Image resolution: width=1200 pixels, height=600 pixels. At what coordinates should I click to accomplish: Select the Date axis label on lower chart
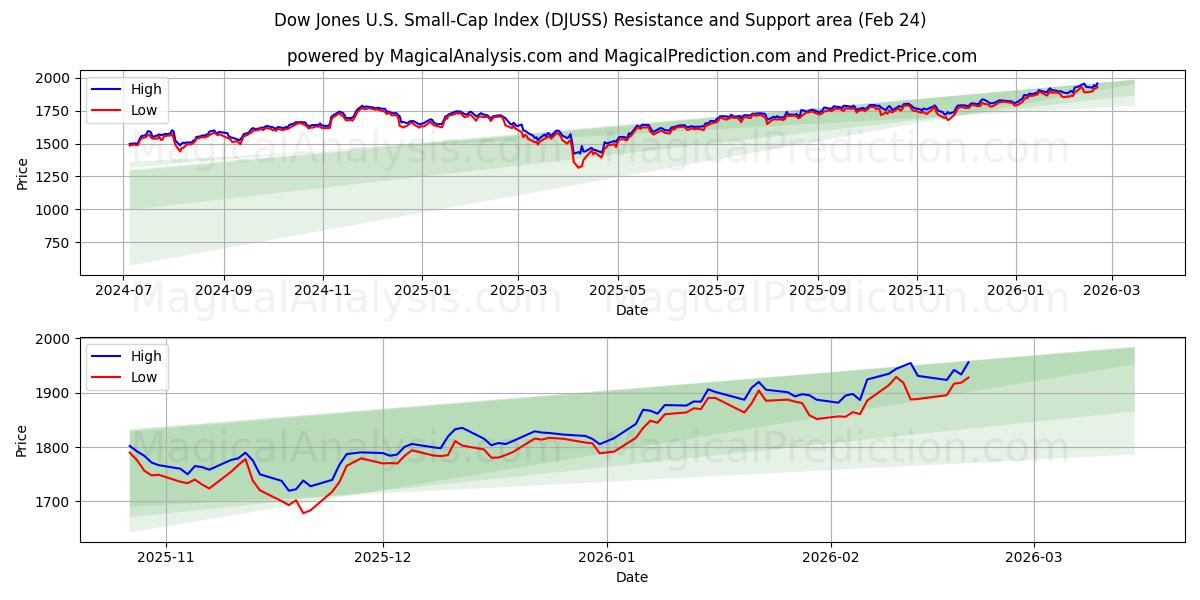tap(634, 577)
